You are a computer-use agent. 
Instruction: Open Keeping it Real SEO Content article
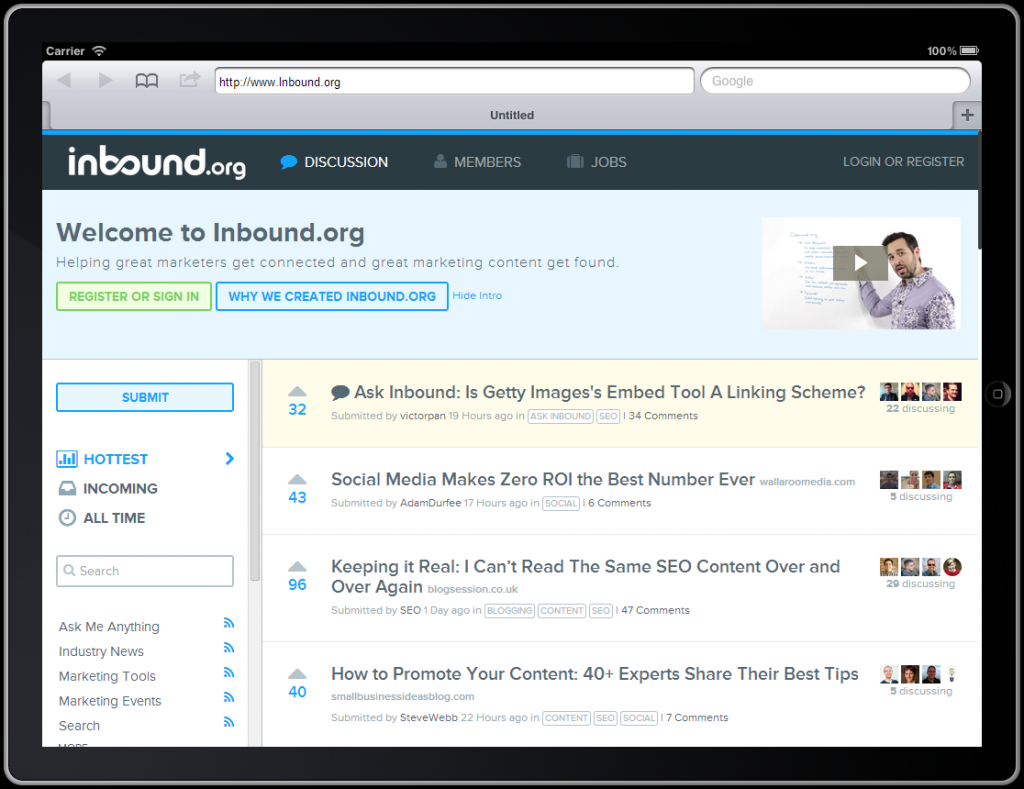point(585,576)
